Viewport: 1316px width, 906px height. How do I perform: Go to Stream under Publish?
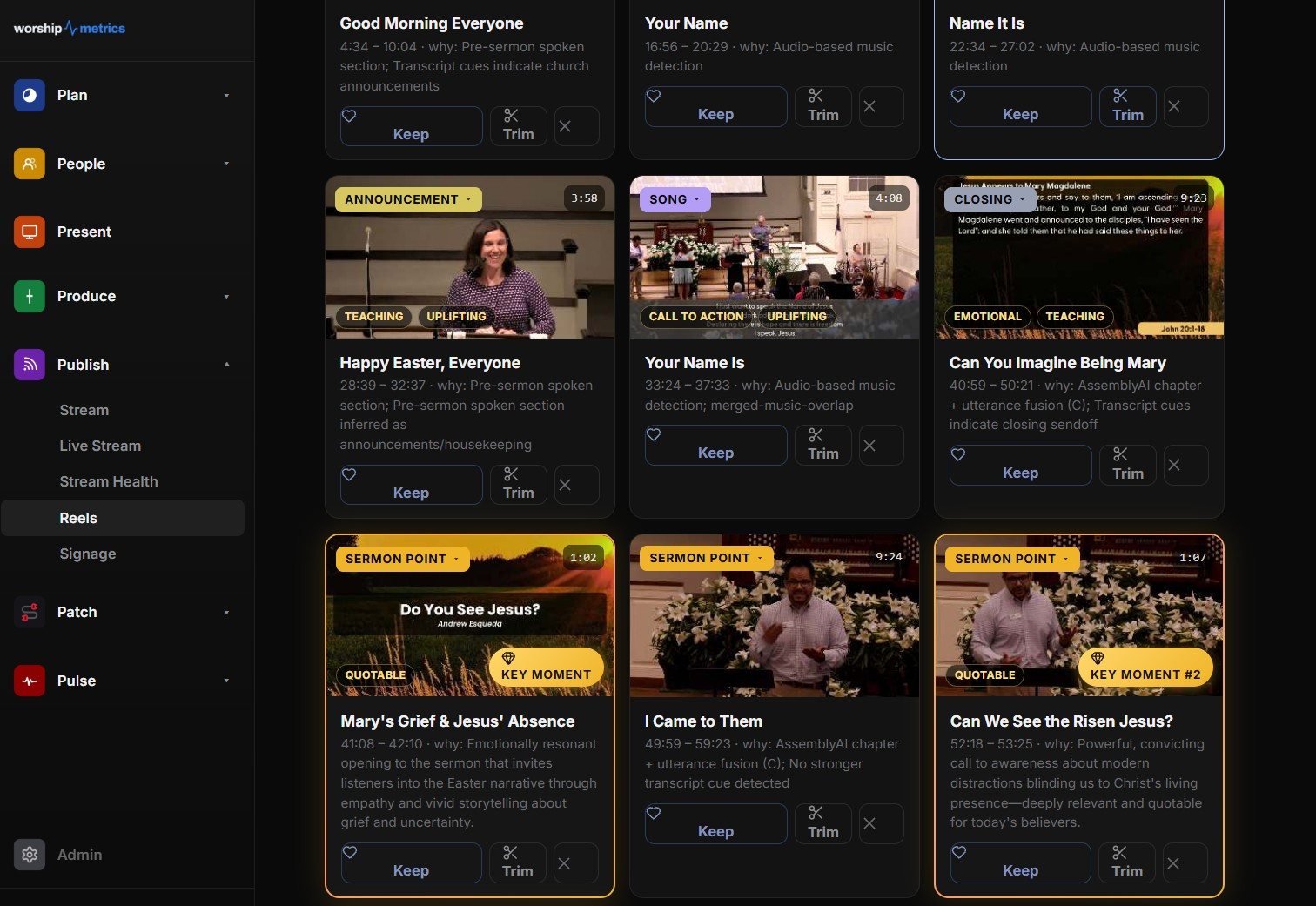pyautogui.click(x=84, y=410)
